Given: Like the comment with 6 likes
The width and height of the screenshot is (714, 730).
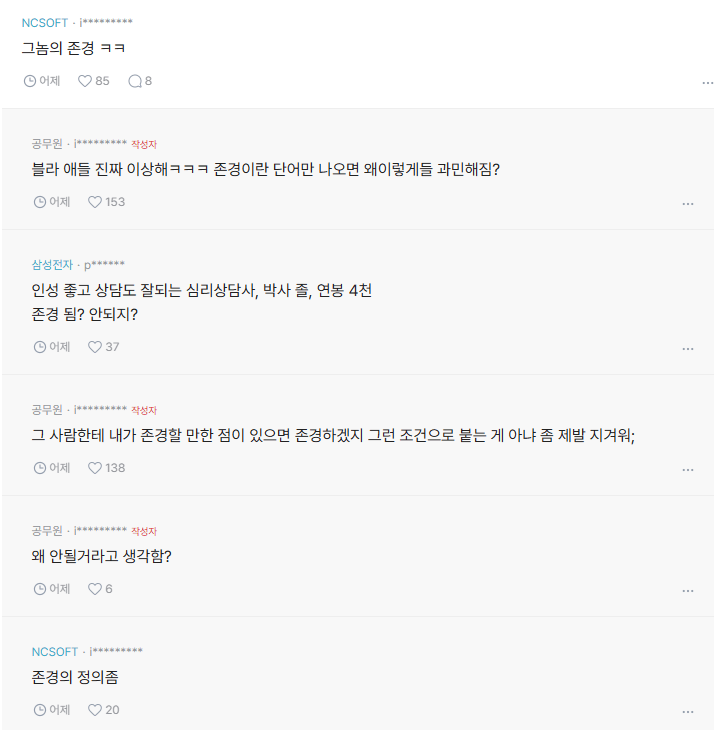Looking at the screenshot, I should coord(95,589).
